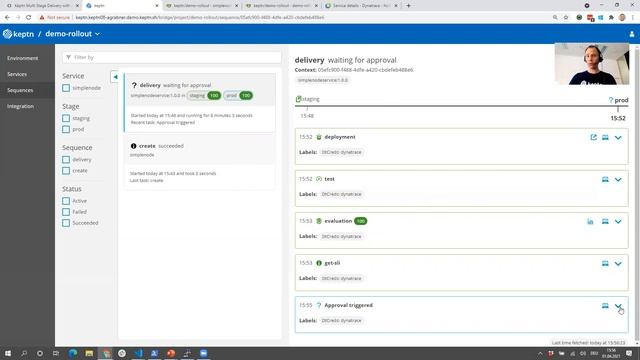This screenshot has height=360, width=640.
Task: Open the deployment external link icon
Action: pos(593,137)
